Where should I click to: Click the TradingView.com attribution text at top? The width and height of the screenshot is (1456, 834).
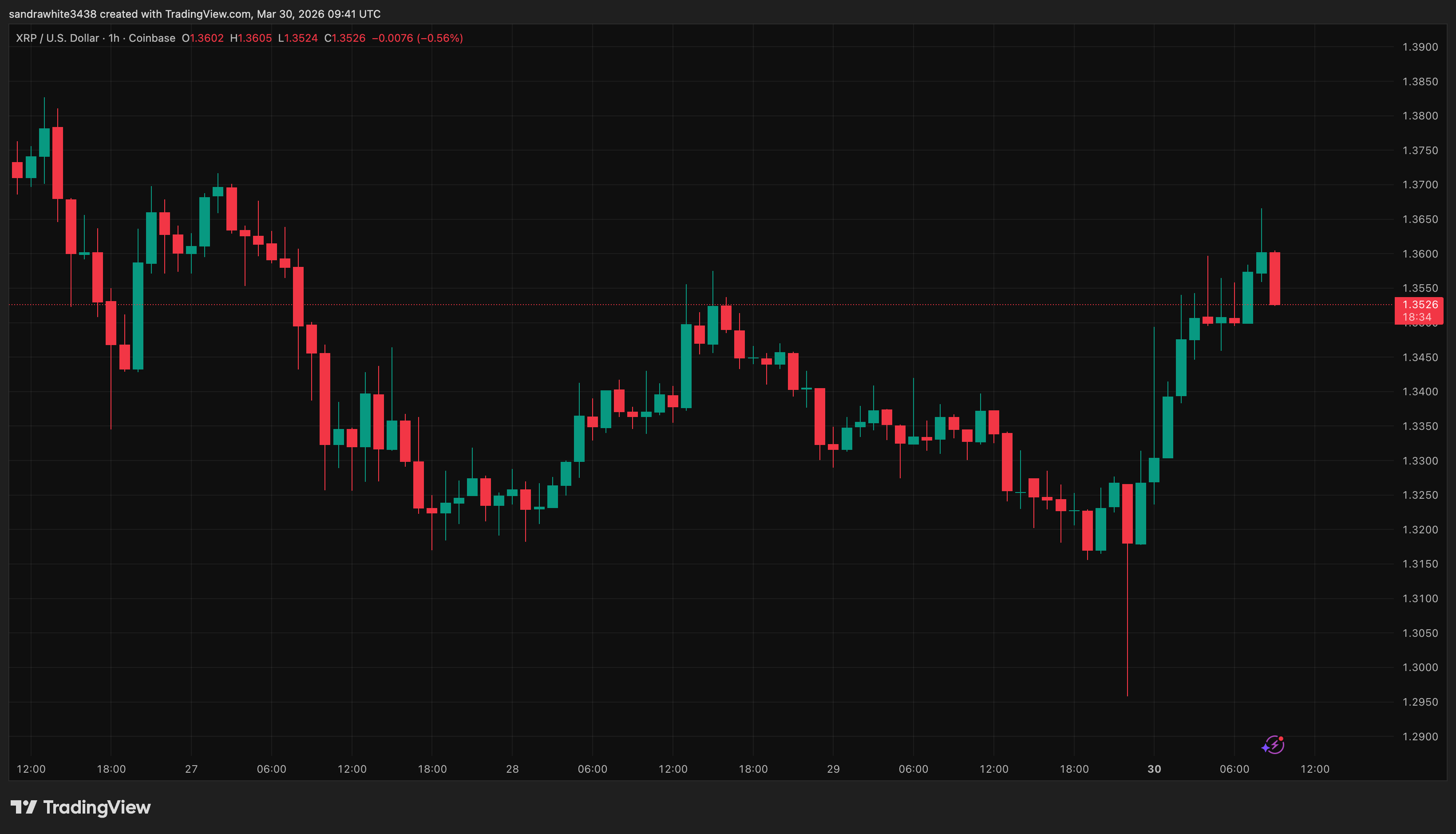click(208, 14)
